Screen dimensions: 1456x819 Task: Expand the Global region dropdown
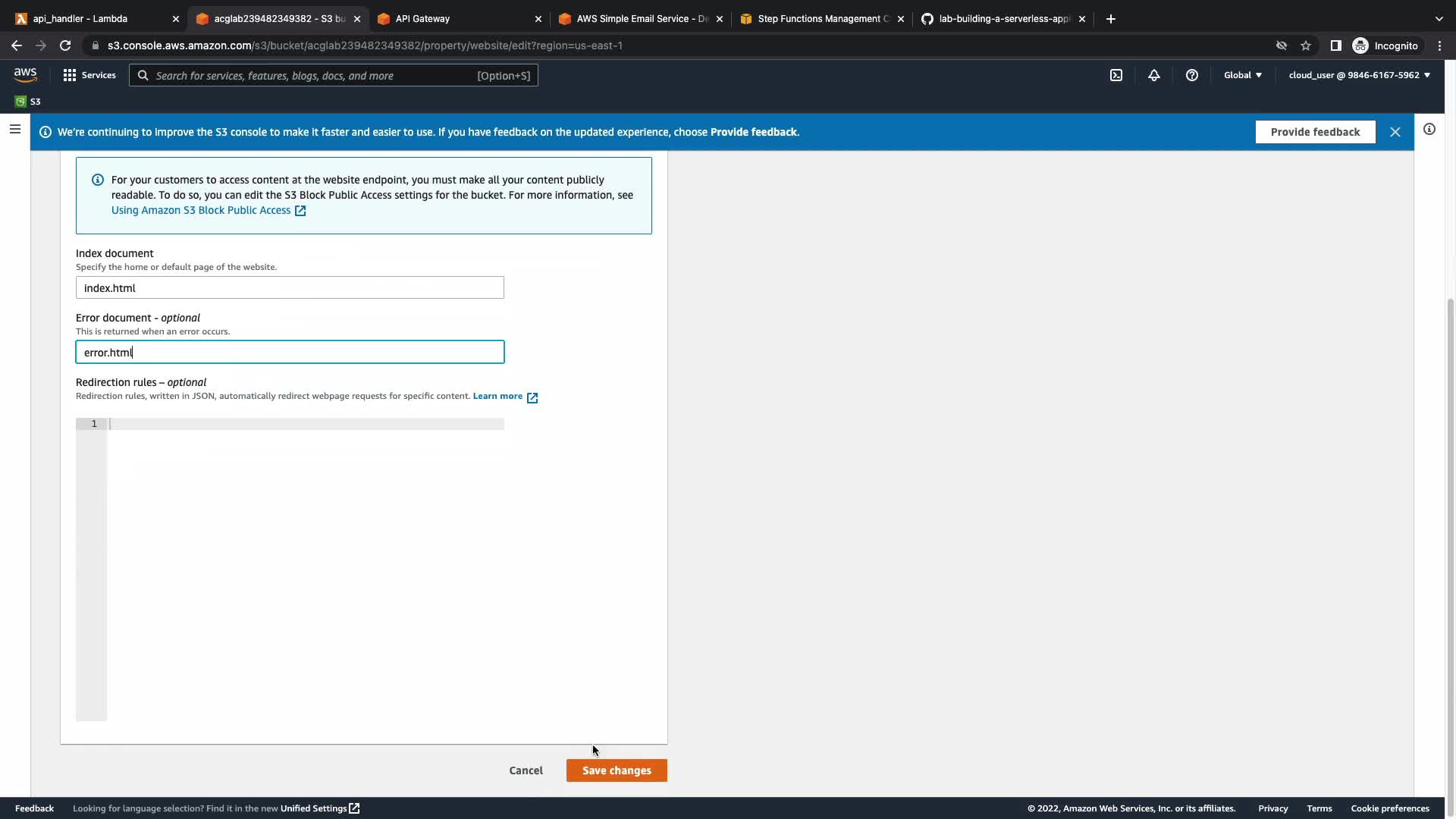[x=1242, y=75]
